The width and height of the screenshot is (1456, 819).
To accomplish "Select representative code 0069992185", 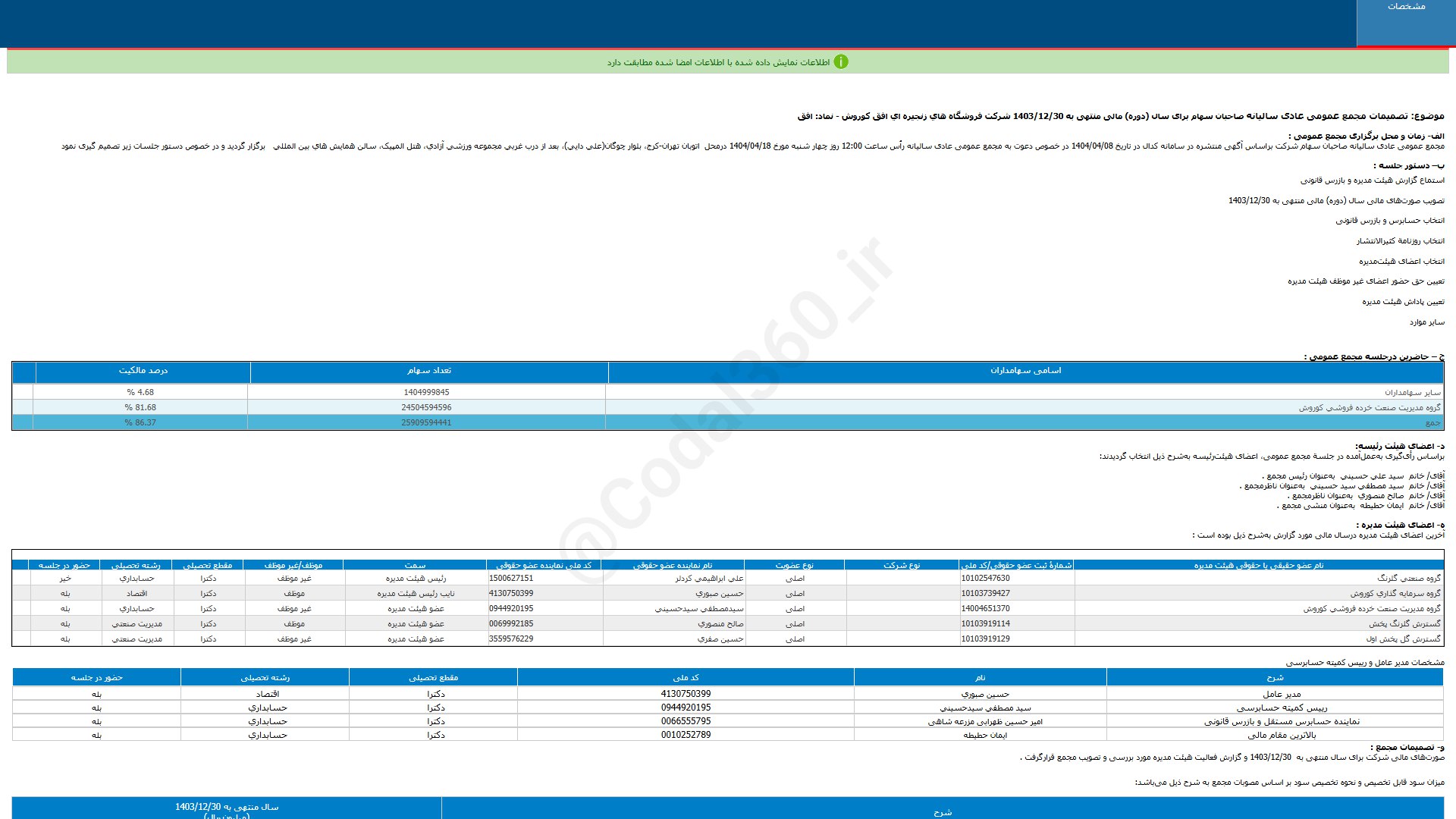I will click(511, 624).
